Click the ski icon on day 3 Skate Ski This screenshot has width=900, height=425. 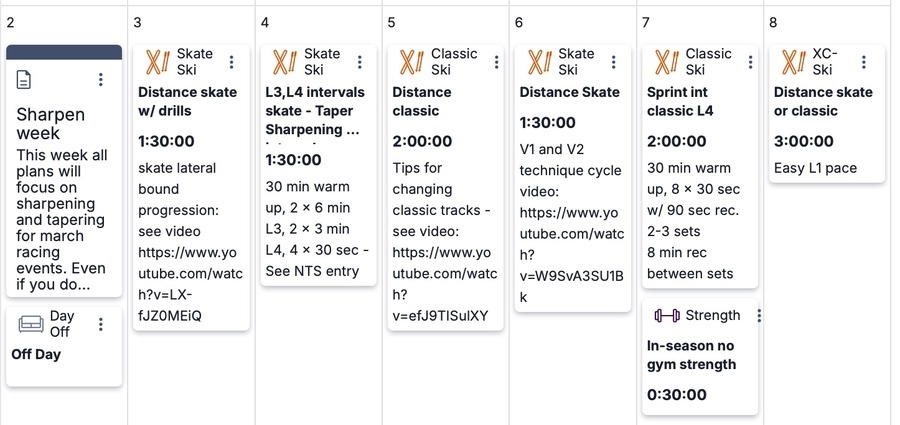pyautogui.click(x=158, y=62)
